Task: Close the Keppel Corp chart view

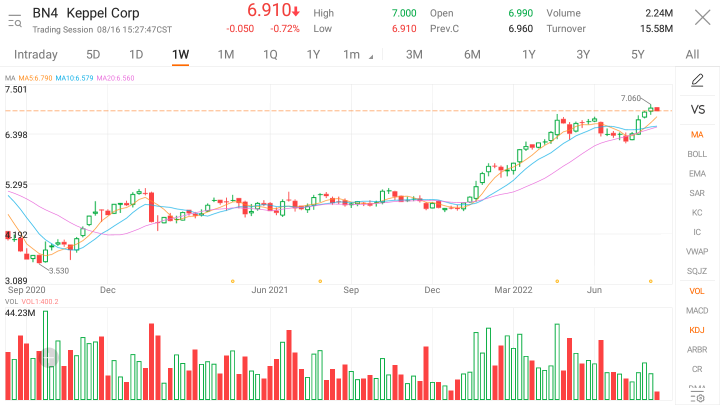Action: coord(702,18)
